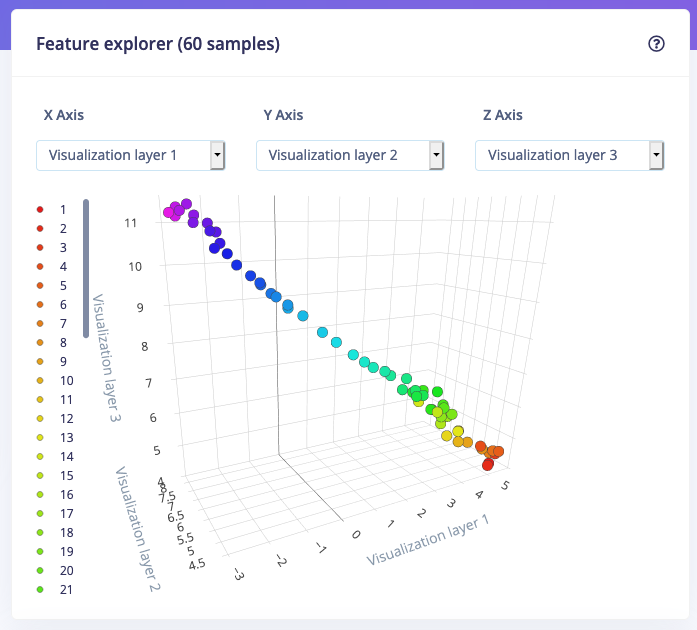Click the green marker of legend item 20
The width and height of the screenshot is (697, 630).
pos(40,570)
